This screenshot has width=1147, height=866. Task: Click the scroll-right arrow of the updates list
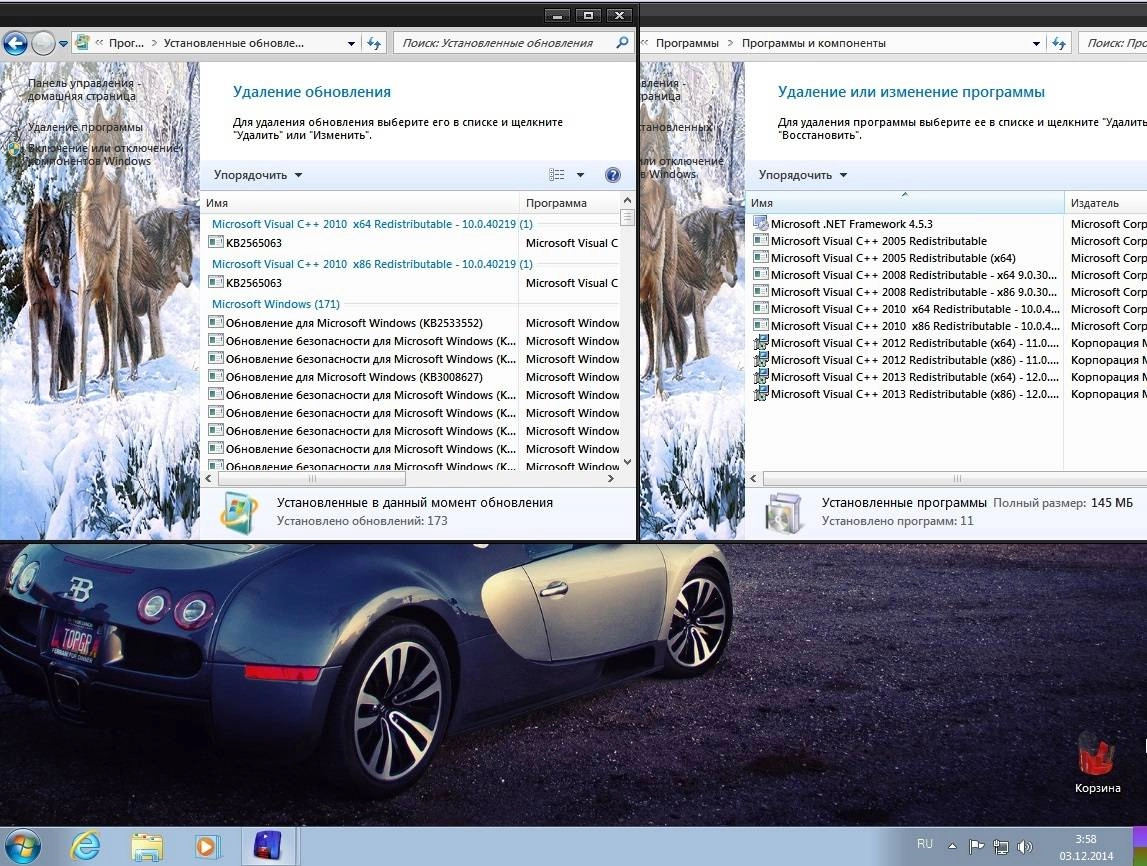[x=611, y=479]
